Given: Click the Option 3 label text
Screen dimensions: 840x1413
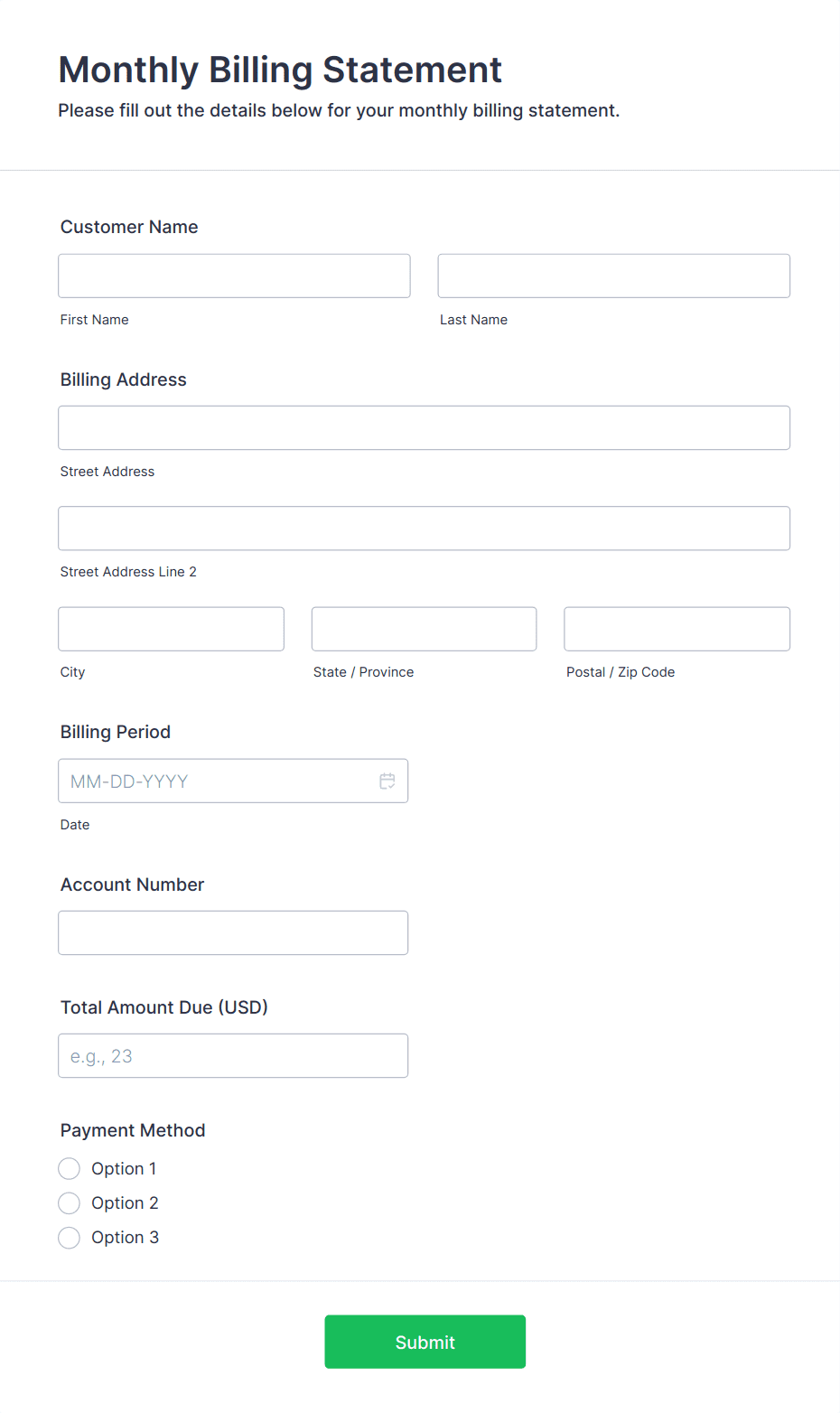Looking at the screenshot, I should 125,1238.
